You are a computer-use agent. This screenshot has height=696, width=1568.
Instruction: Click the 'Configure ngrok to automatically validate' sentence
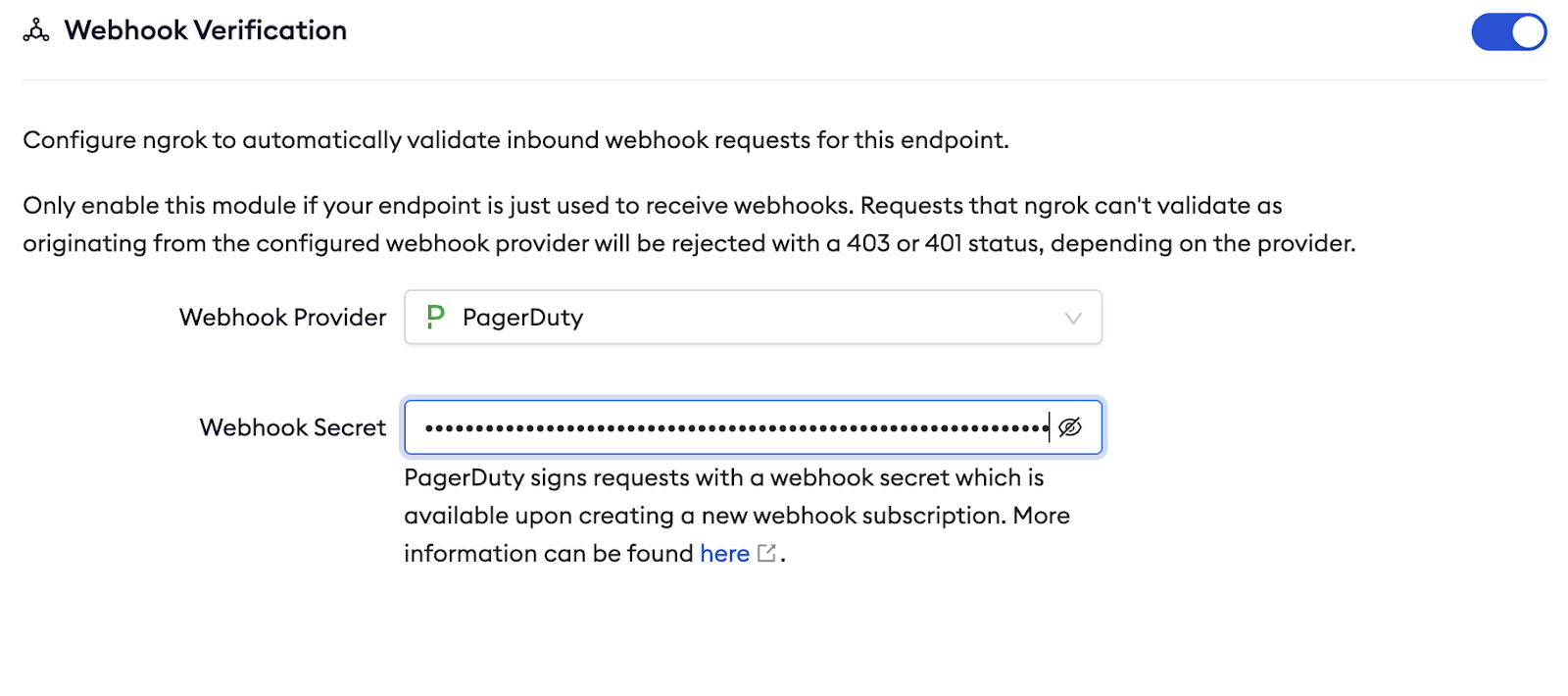coord(515,140)
